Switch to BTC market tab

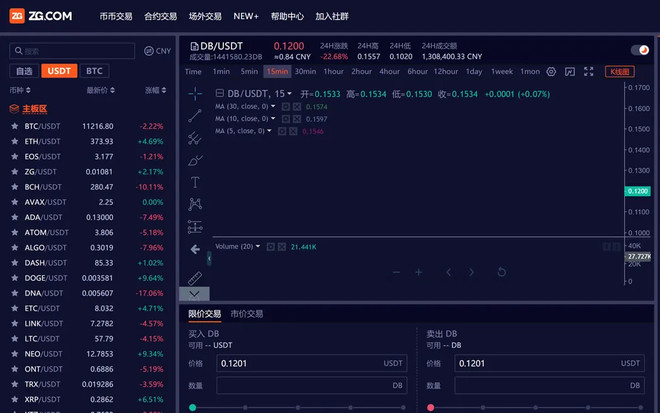pyautogui.click(x=94, y=71)
